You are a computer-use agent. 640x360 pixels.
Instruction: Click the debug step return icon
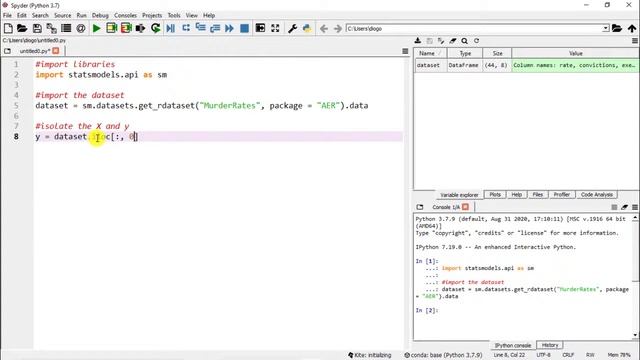tap(215, 28)
